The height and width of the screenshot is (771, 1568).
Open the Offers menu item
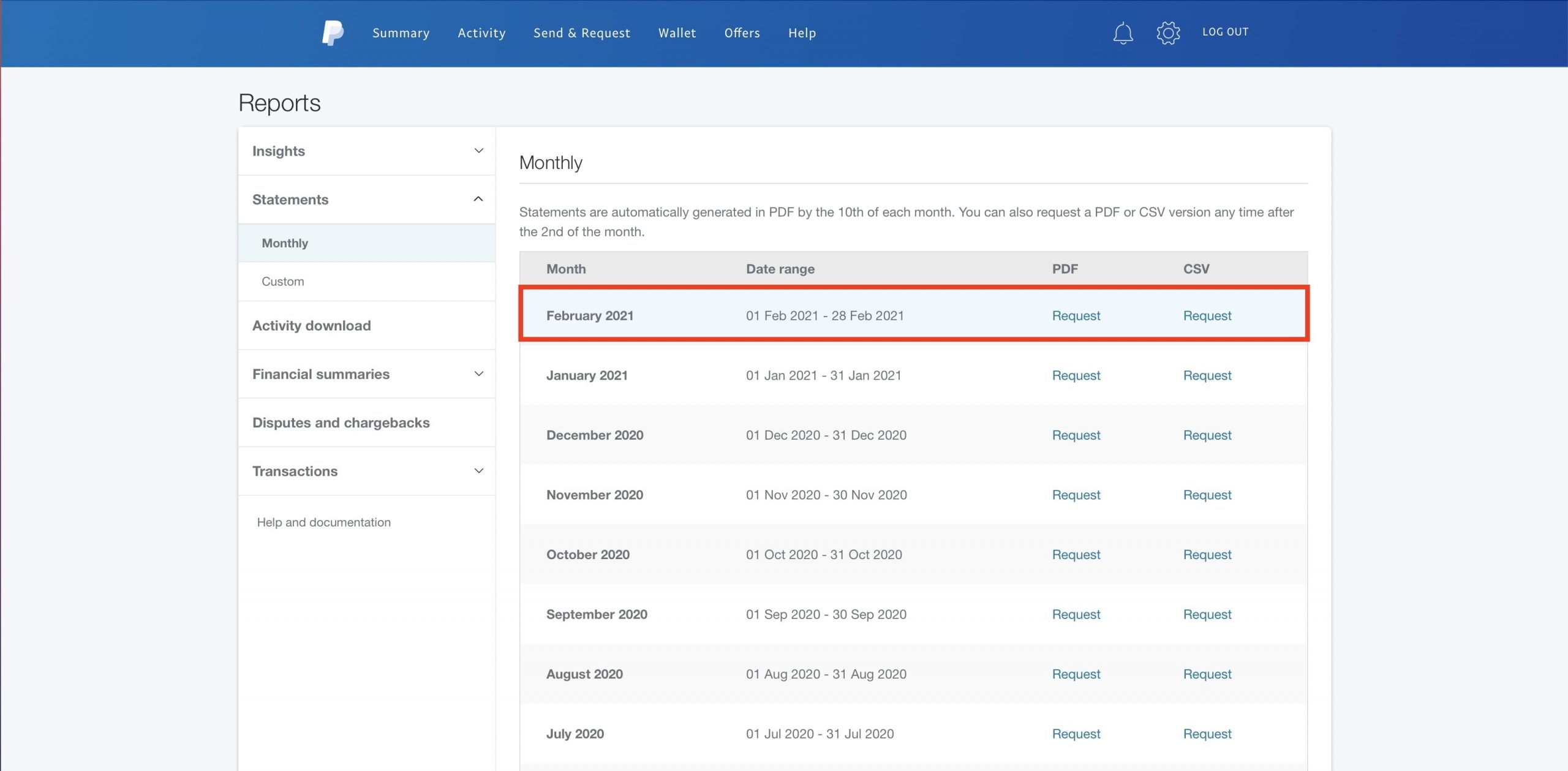(742, 33)
